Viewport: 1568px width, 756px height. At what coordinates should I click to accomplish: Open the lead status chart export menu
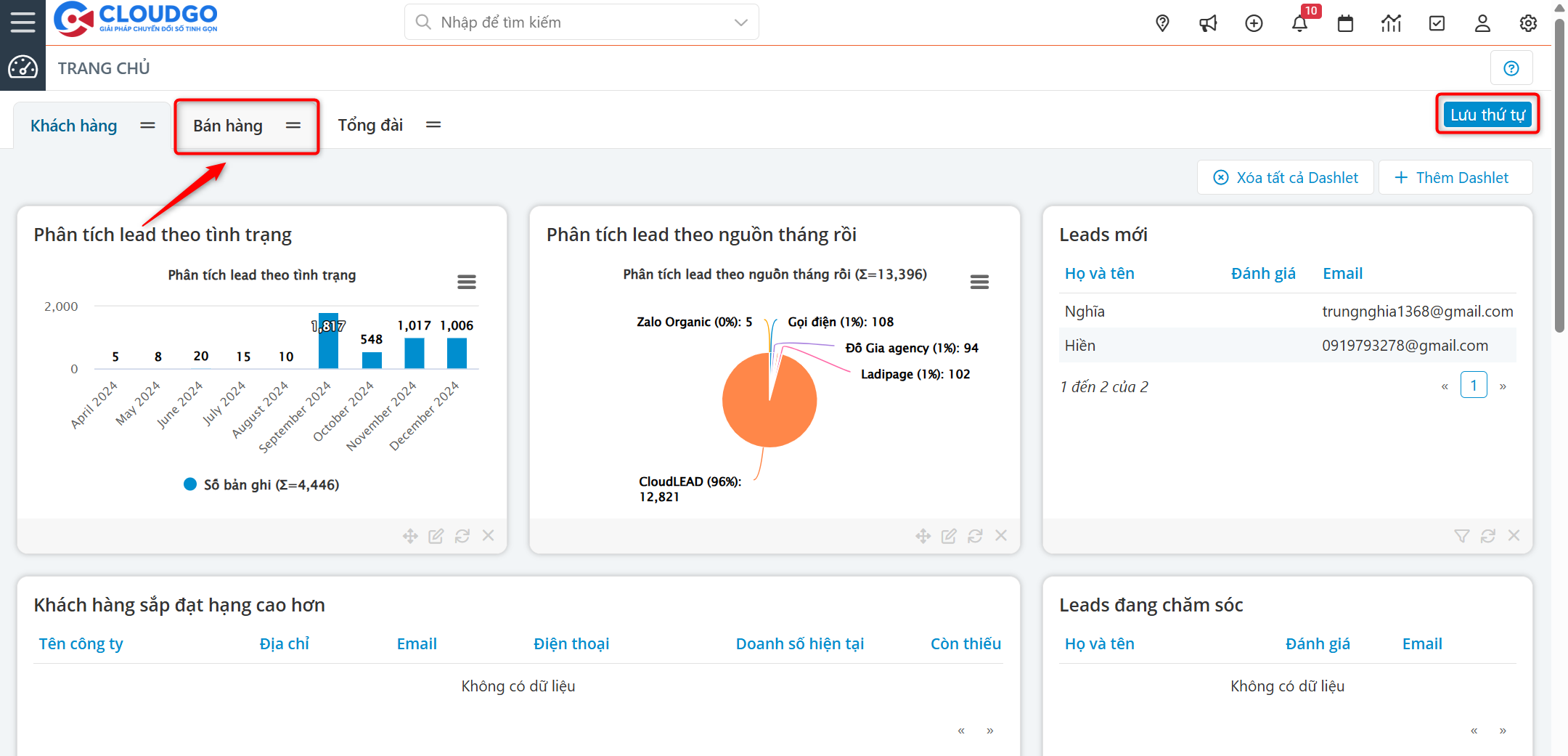tap(466, 282)
